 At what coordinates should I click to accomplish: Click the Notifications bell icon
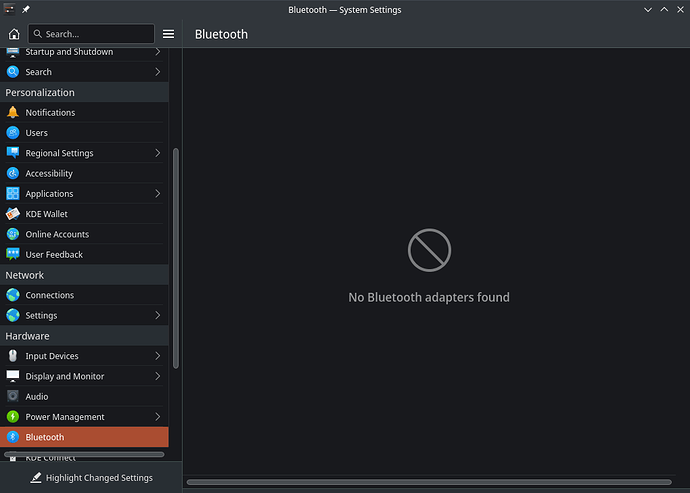[x=13, y=112]
